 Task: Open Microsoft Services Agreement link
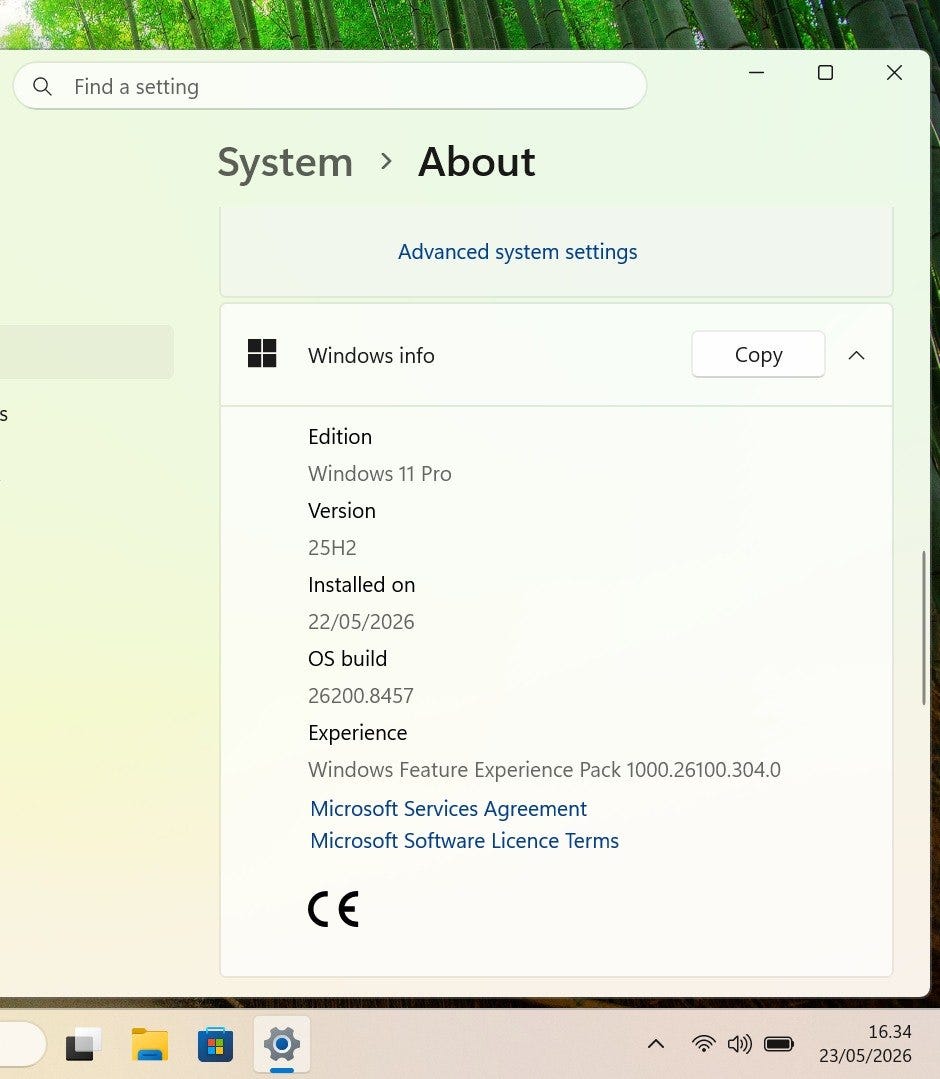tap(449, 809)
